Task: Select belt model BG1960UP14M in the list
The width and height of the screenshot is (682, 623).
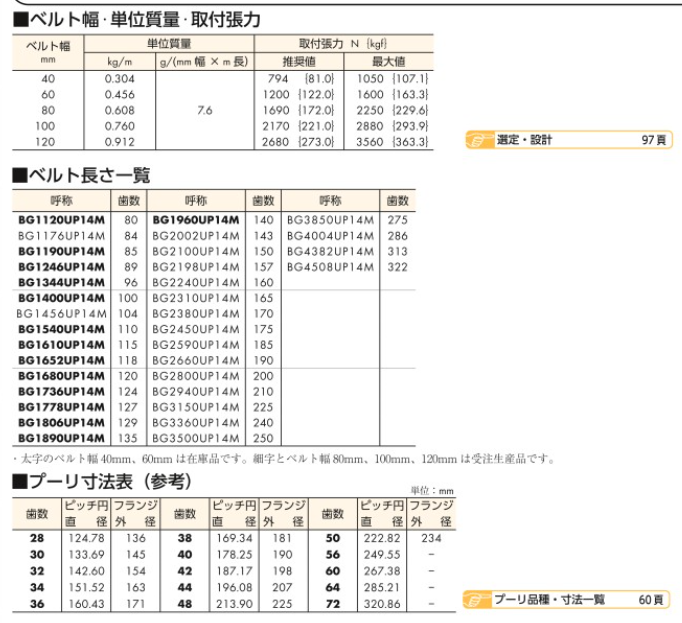Action: (196, 220)
